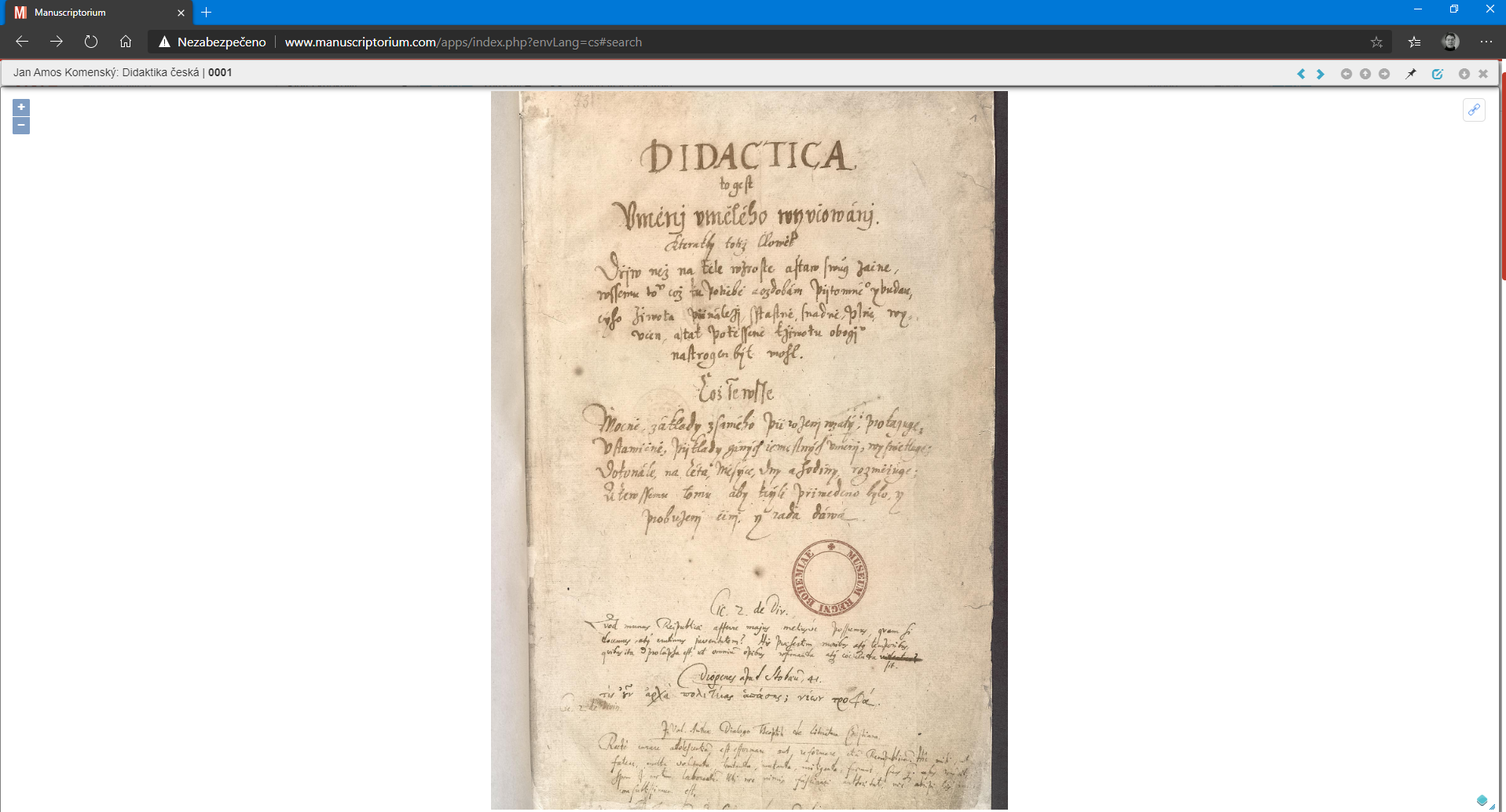Click the gray right arrow circle button
This screenshot has height=812, width=1506.
pos(1384,74)
